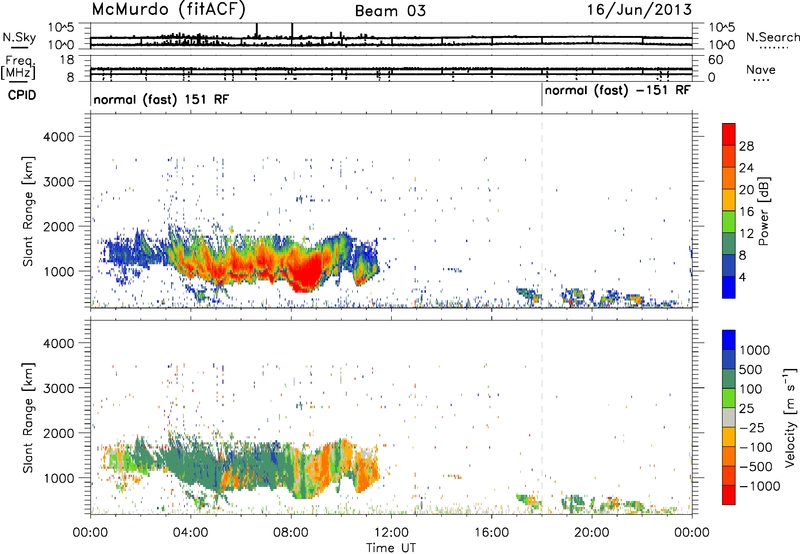Click the "20" label on Power colorbar
Screen dimensions: 800x554
tap(746, 190)
